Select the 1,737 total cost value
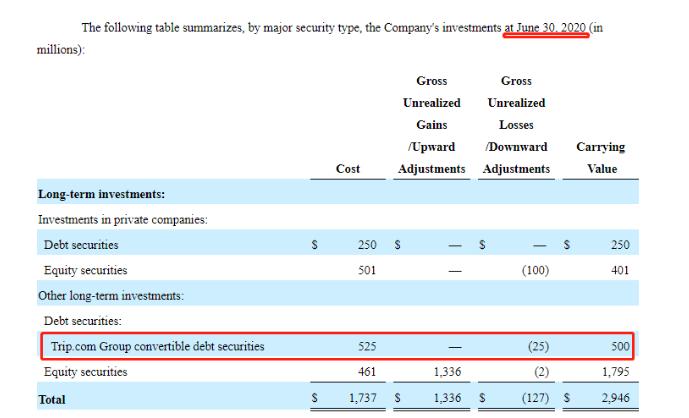Image resolution: width=689 pixels, height=418 pixels. point(363,398)
